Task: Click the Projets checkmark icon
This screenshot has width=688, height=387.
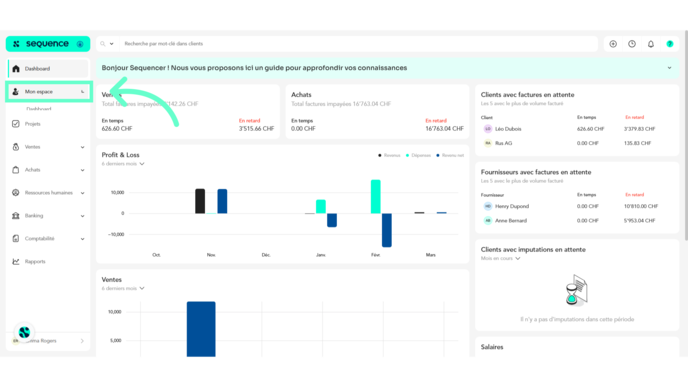Action: pos(16,124)
